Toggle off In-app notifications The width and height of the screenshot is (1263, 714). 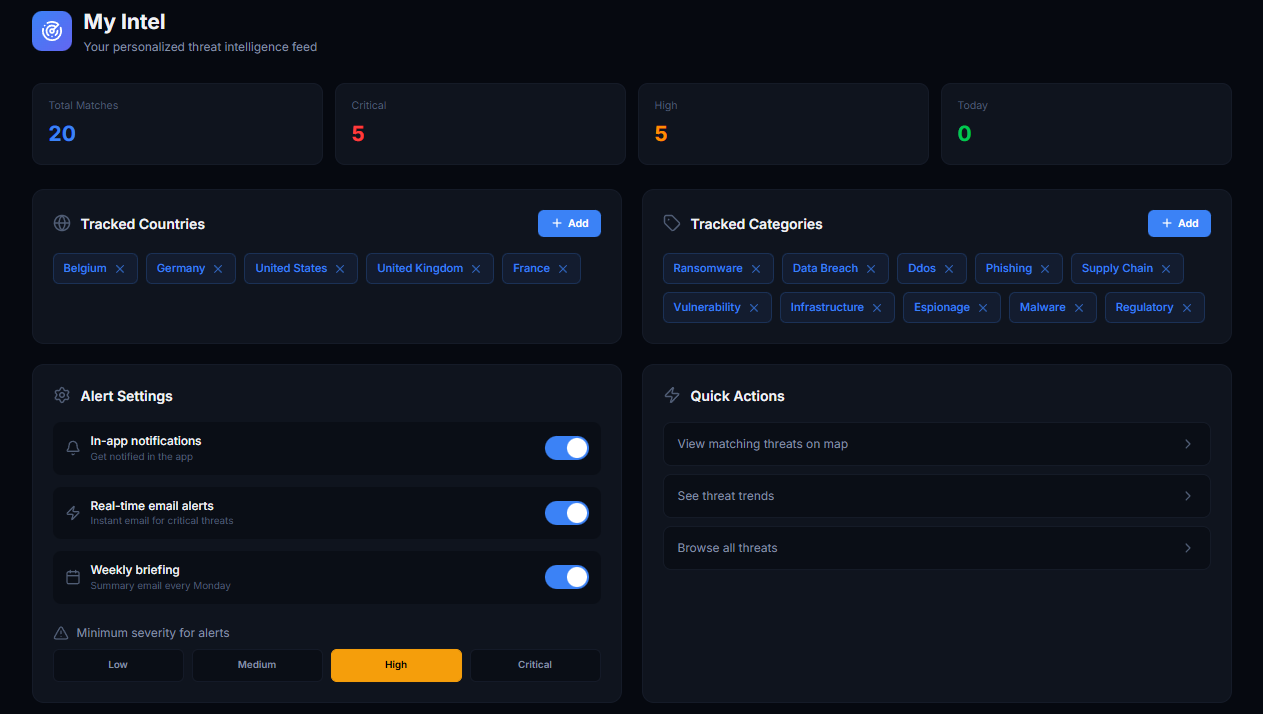click(x=567, y=448)
